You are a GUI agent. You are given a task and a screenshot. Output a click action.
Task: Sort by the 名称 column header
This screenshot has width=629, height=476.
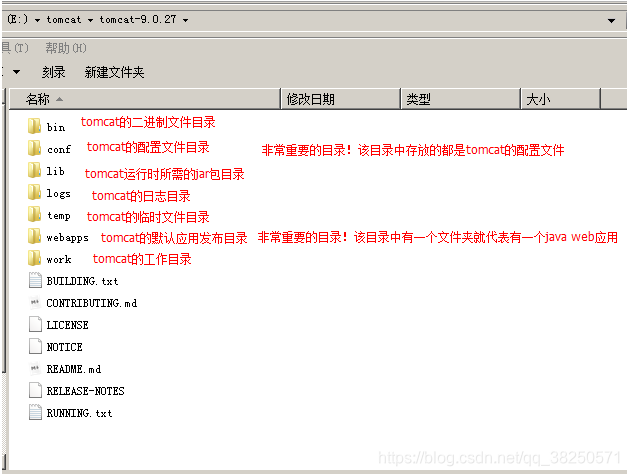point(144,99)
